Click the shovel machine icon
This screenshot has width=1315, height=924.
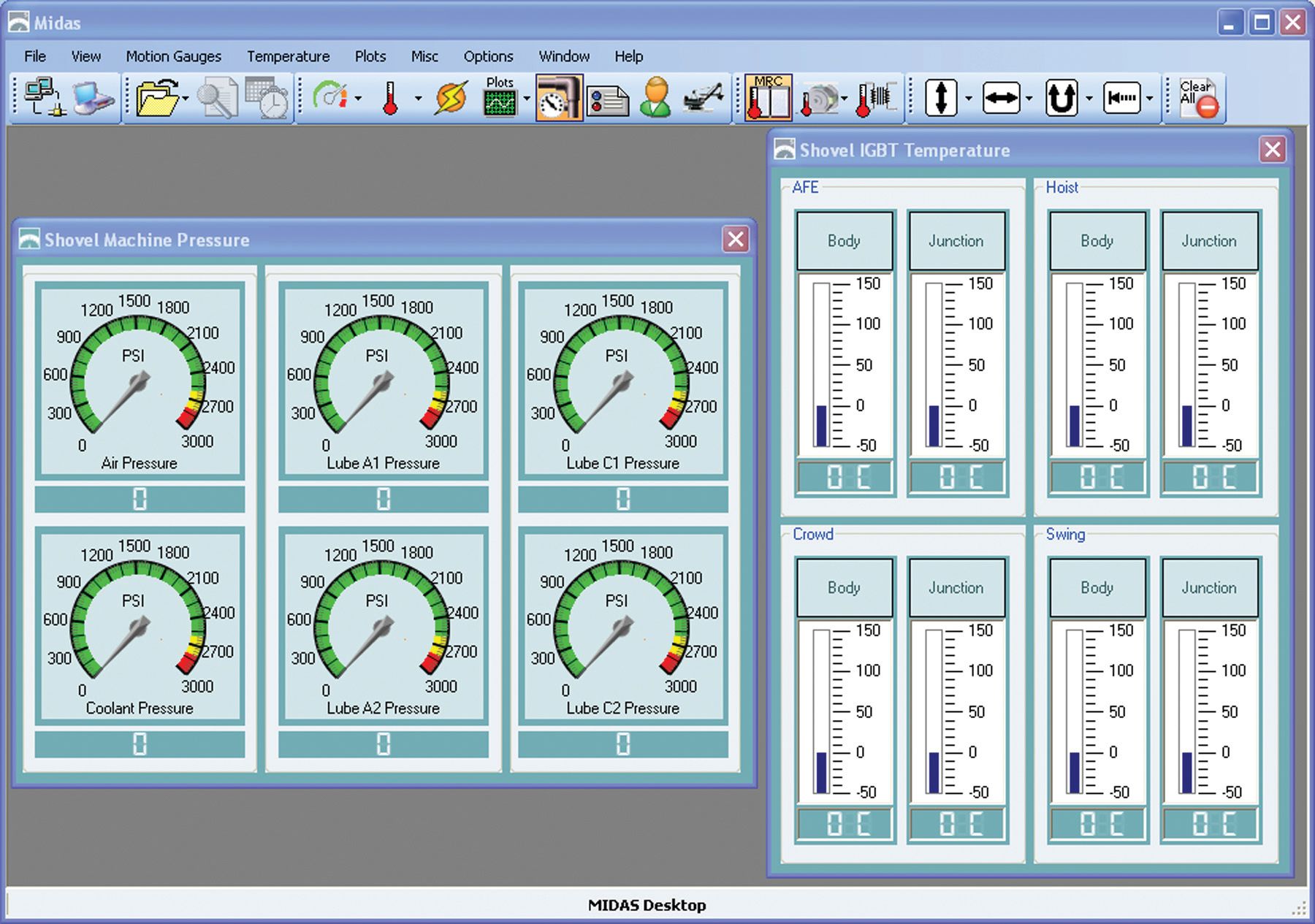703,98
